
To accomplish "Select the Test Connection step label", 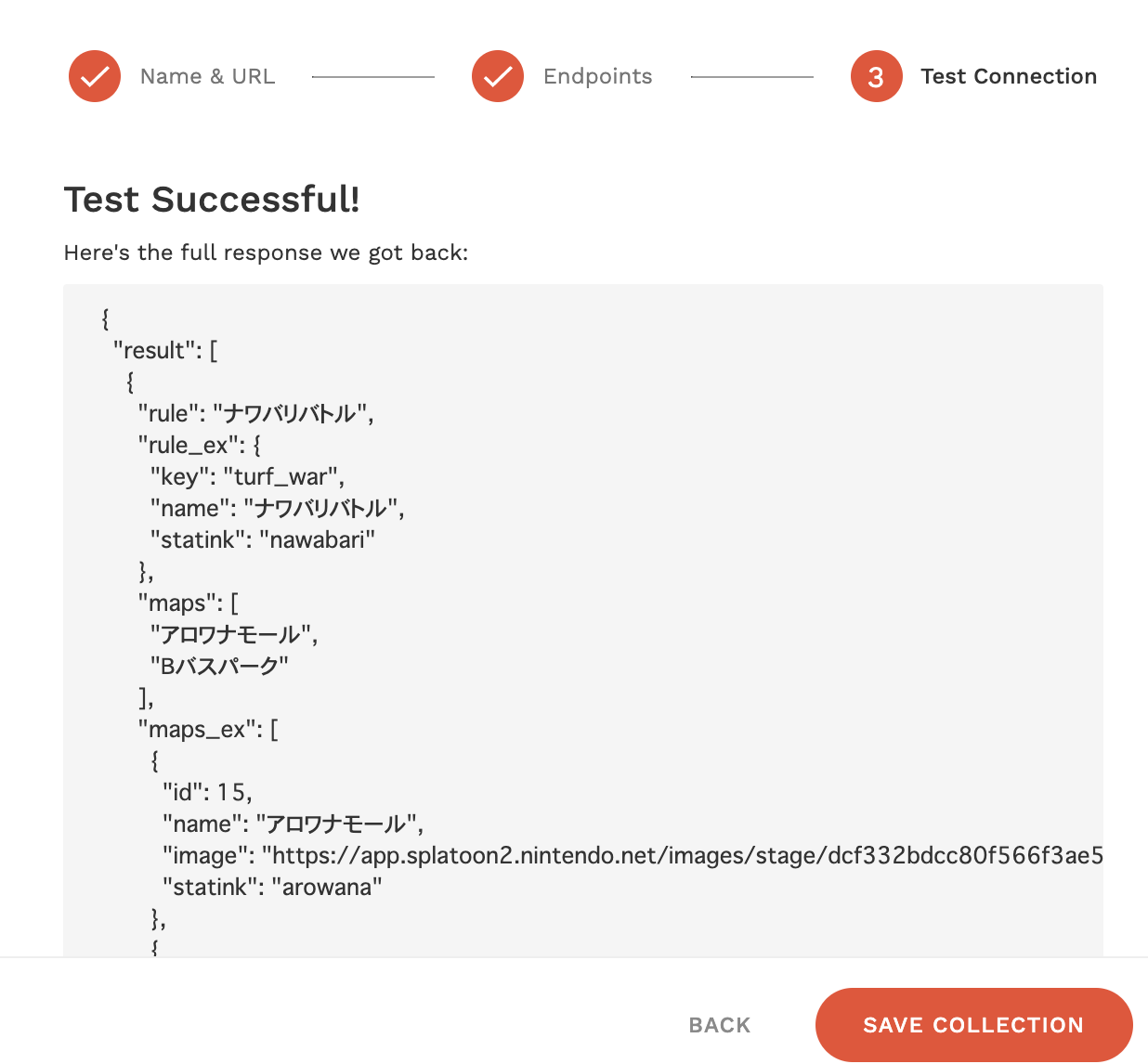I will pos(1008,76).
